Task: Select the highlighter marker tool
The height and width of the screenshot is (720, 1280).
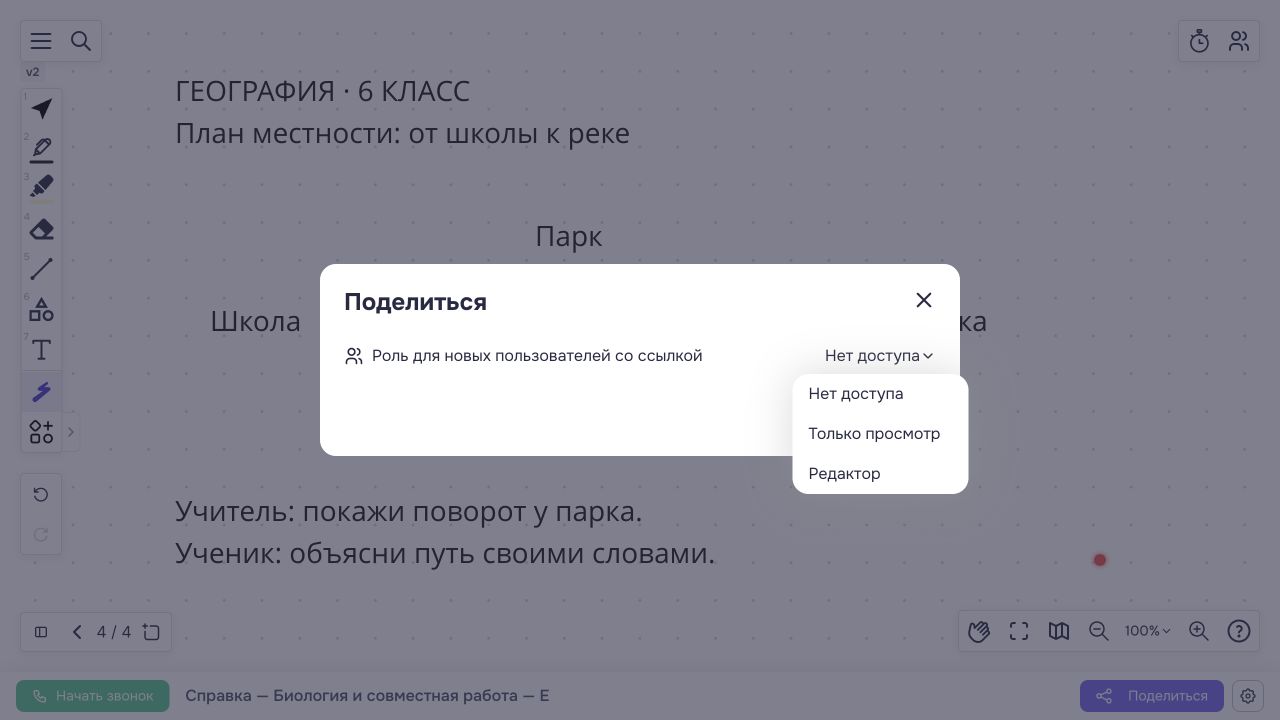Action: tap(41, 189)
